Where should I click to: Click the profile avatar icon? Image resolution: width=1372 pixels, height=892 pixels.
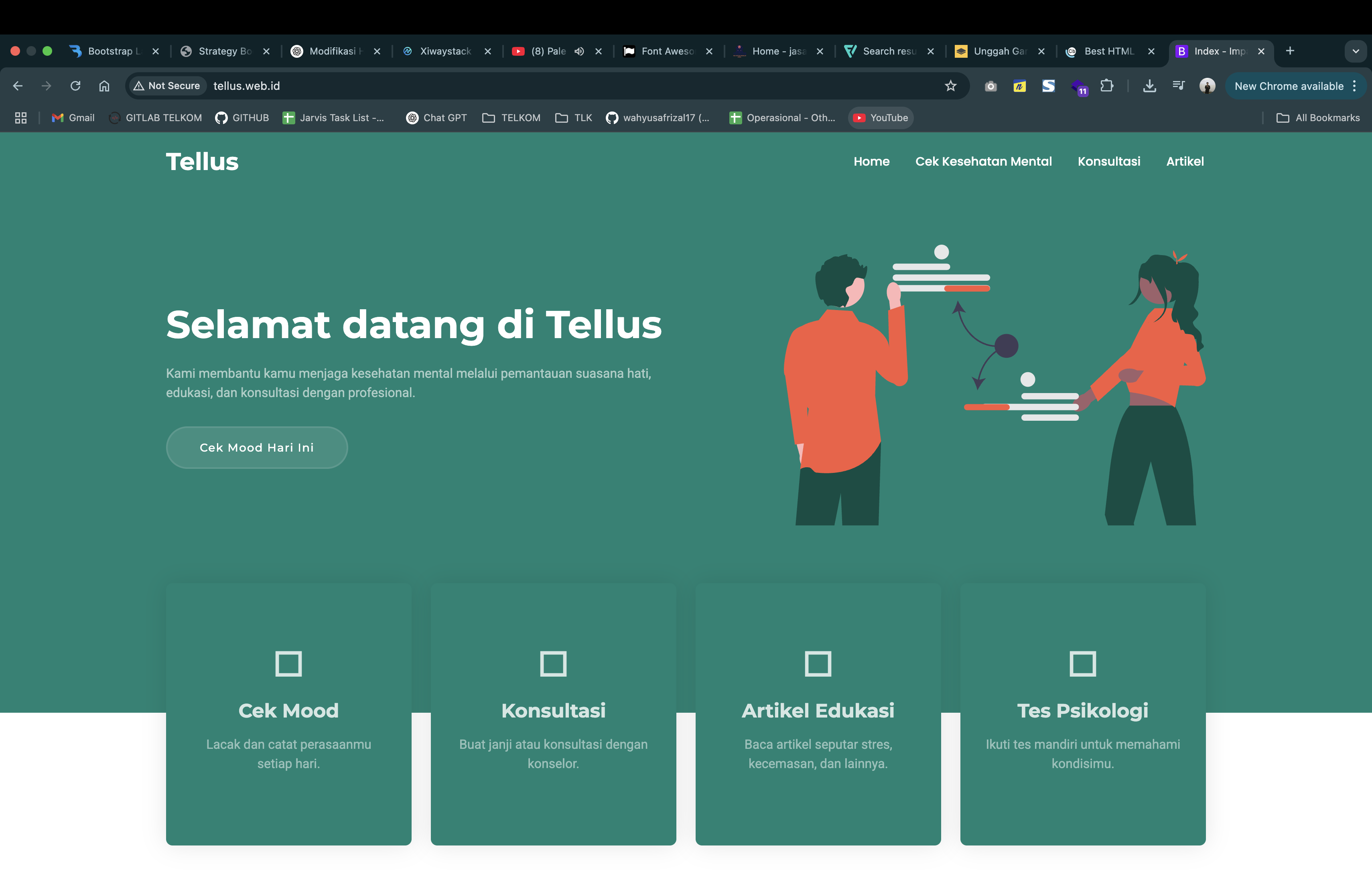pyautogui.click(x=1207, y=86)
